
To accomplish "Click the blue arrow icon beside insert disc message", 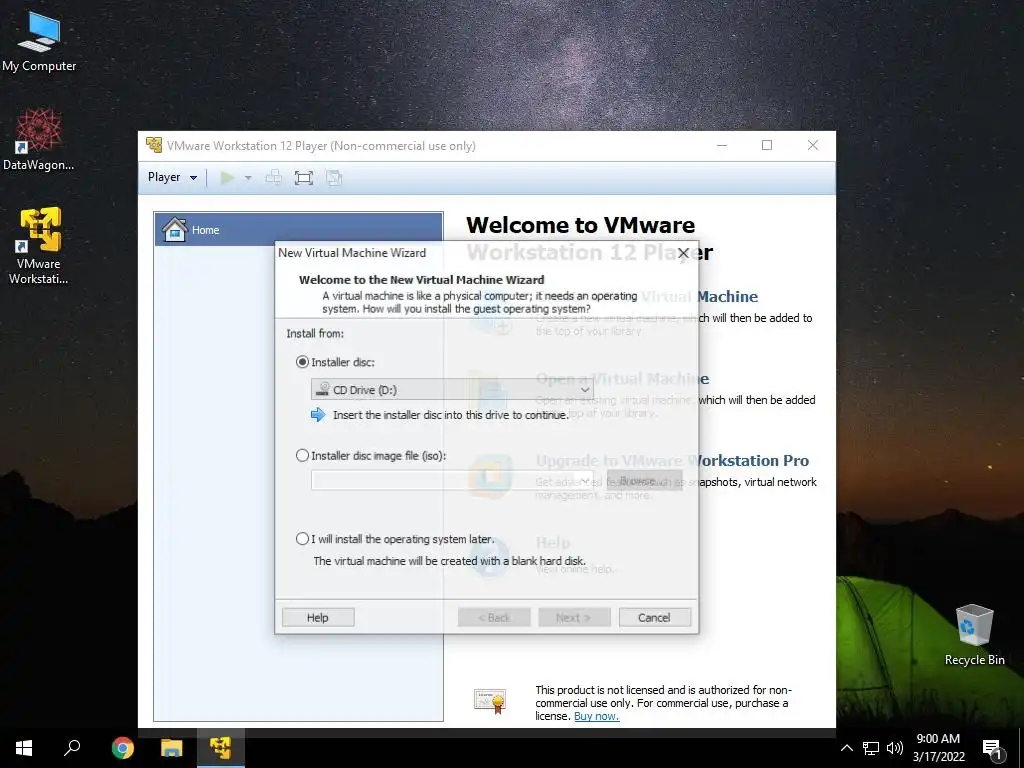I will click(x=318, y=415).
